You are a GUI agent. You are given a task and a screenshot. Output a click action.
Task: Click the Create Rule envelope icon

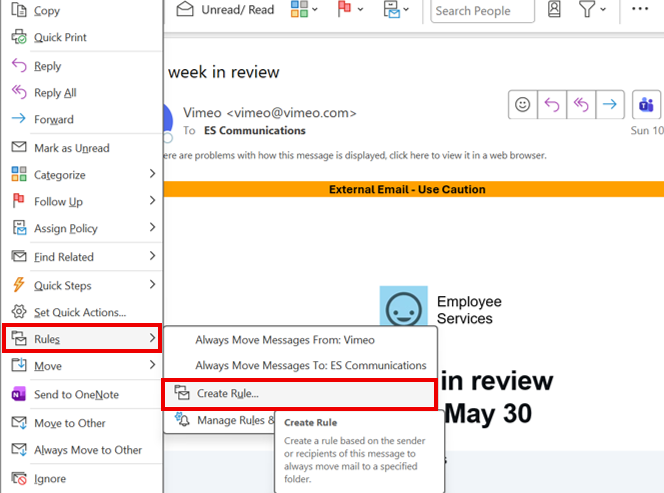click(182, 393)
